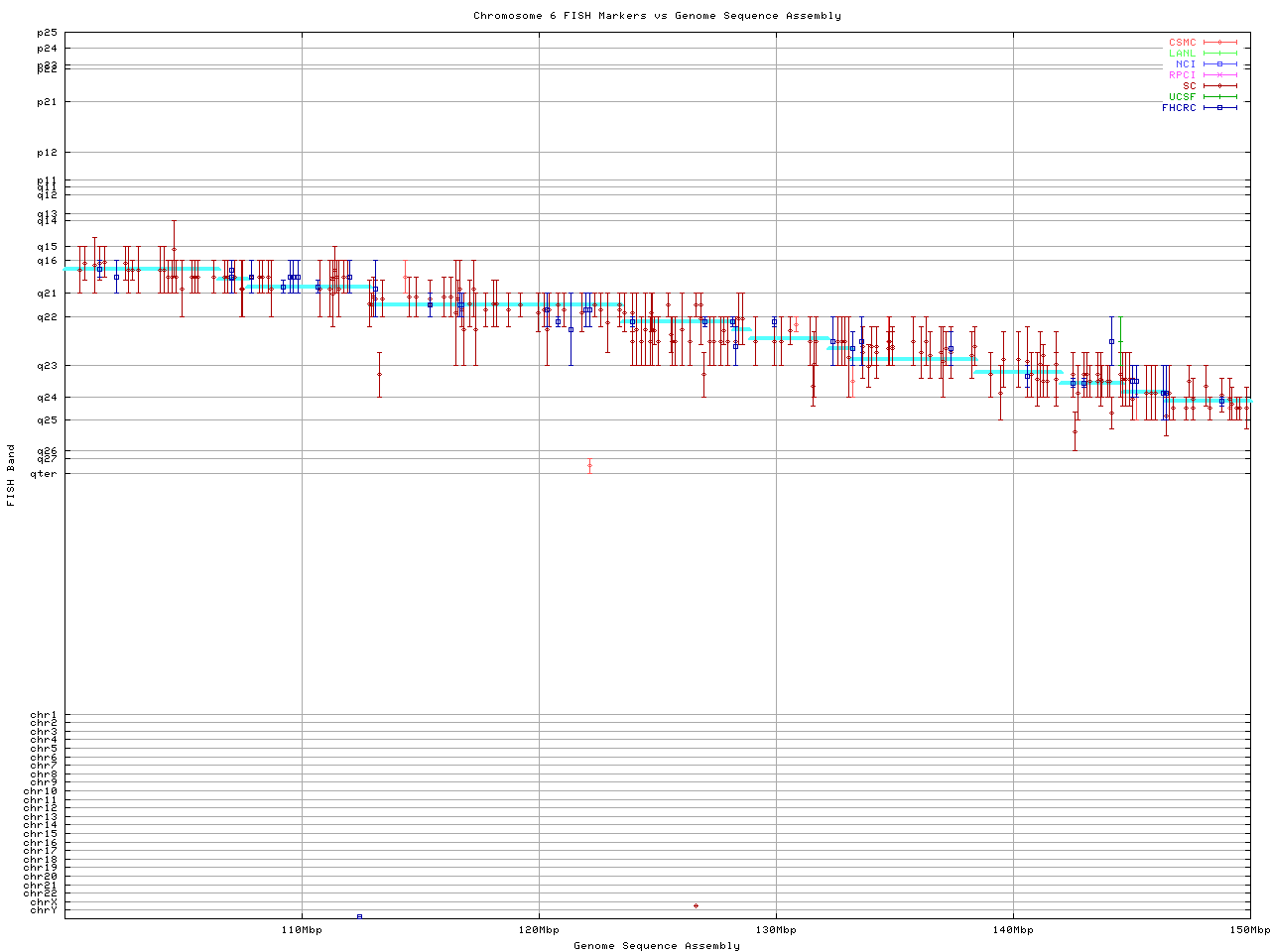Click the q23 band label
The width and height of the screenshot is (1270, 952).
pos(47,366)
